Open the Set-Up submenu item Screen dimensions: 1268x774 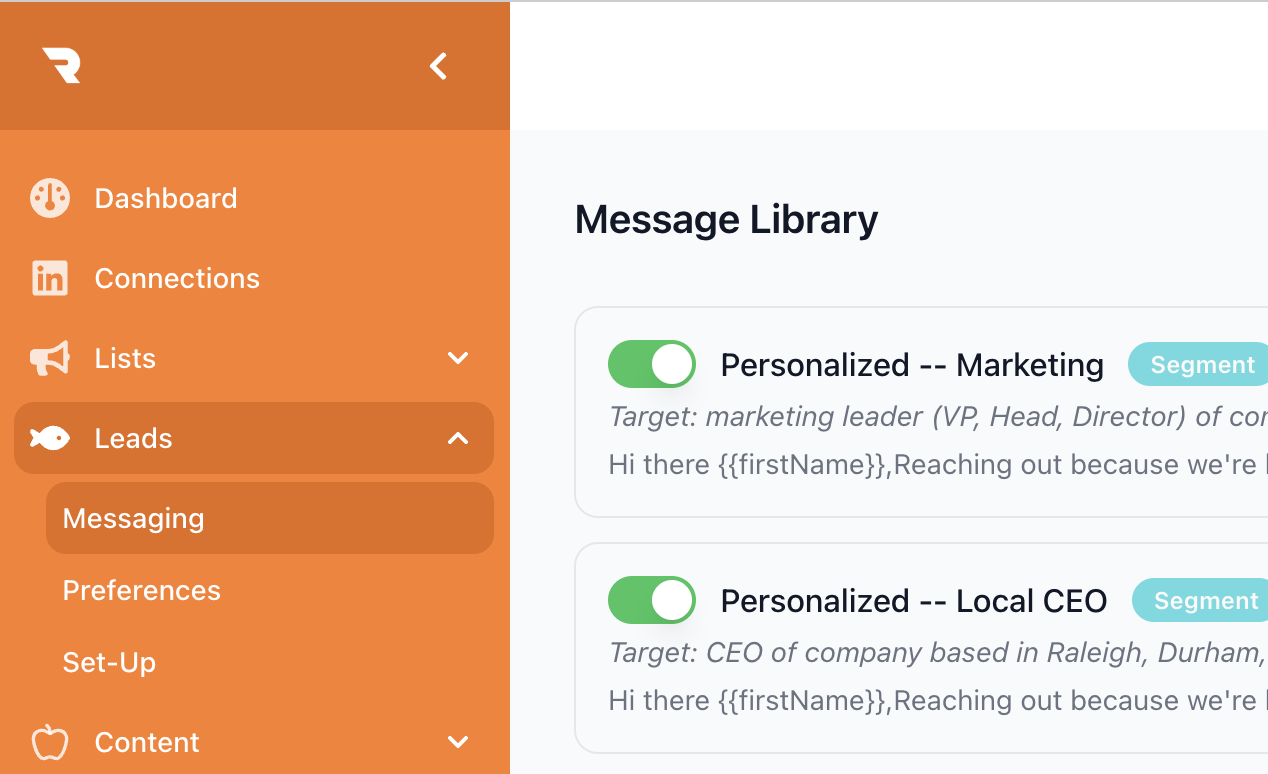(x=110, y=662)
